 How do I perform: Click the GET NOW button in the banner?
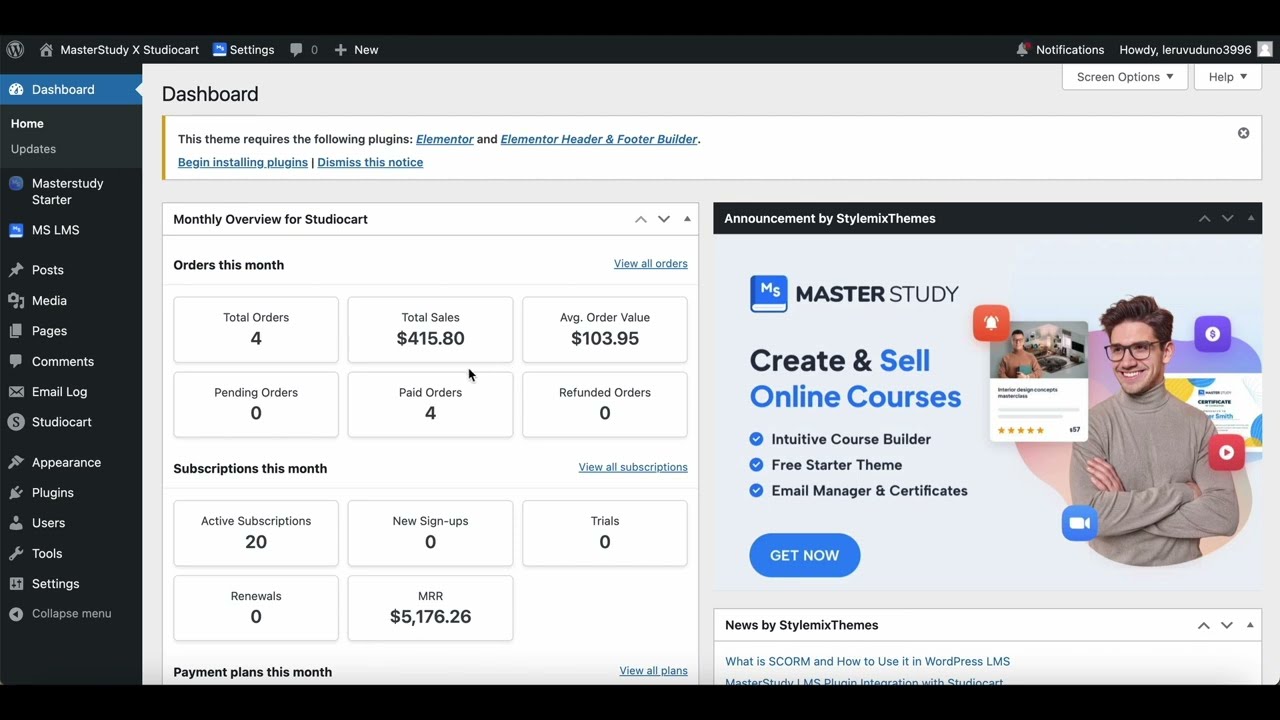[x=805, y=555]
